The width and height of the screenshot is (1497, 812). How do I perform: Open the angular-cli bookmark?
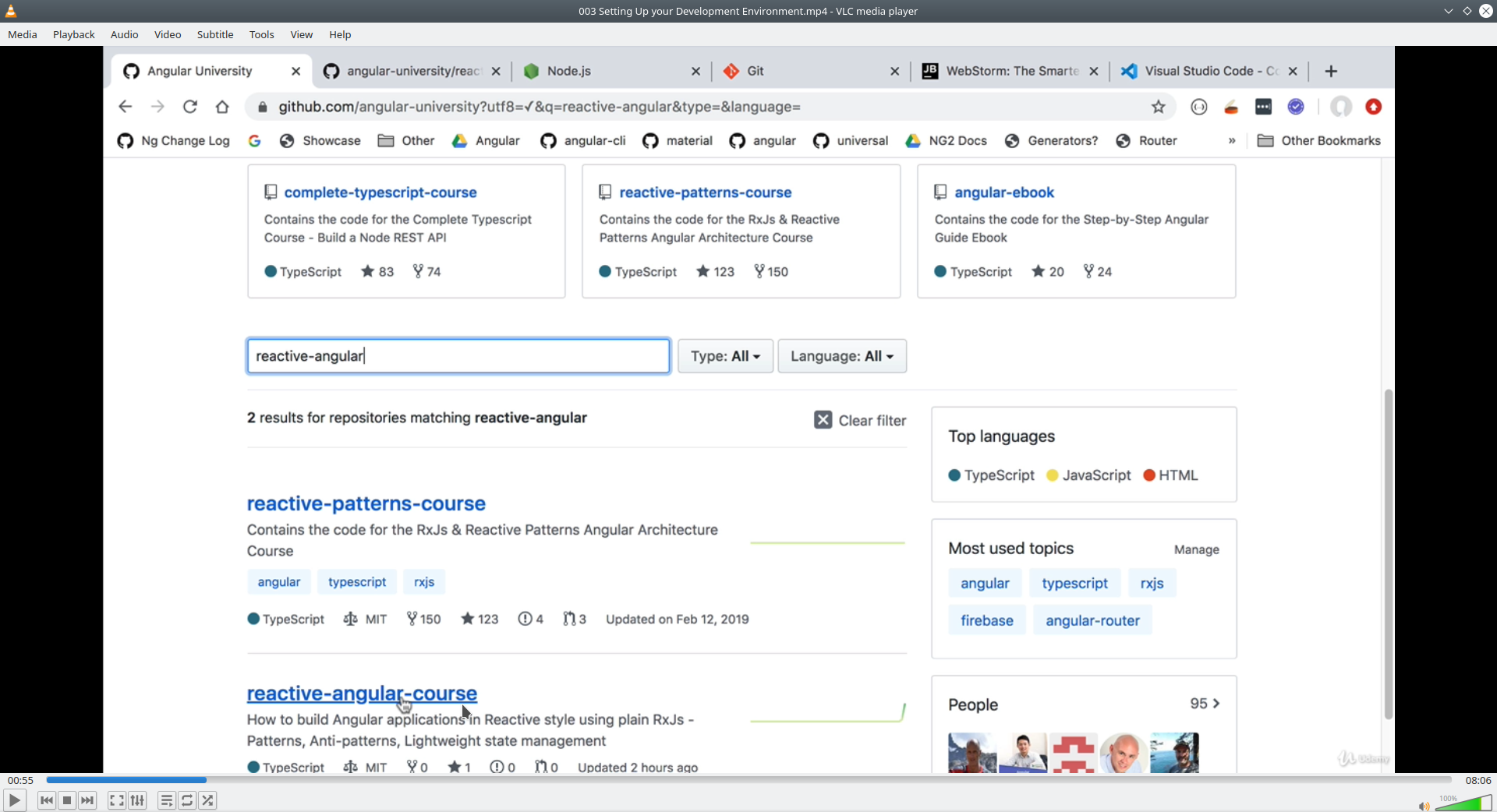pyautogui.click(x=583, y=140)
